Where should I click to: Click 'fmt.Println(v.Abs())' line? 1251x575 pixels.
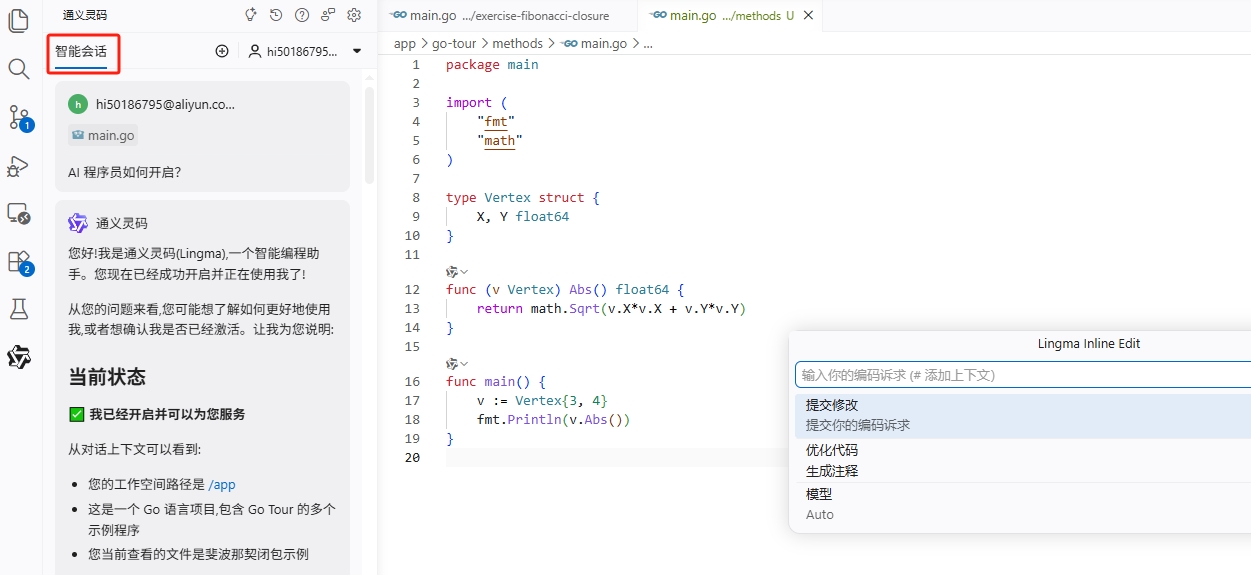pos(554,419)
